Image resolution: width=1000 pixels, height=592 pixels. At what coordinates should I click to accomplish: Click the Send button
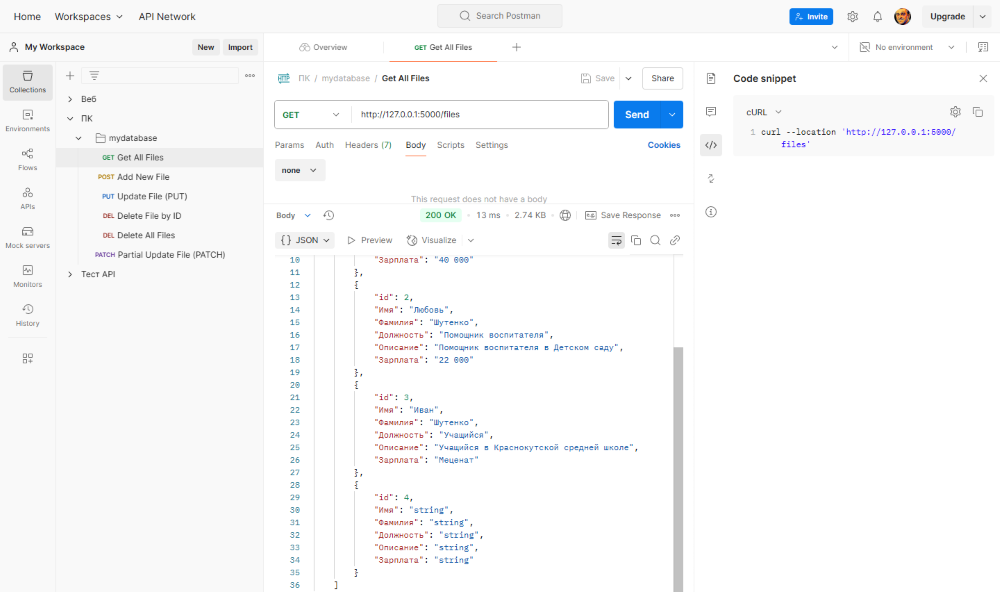pos(636,115)
